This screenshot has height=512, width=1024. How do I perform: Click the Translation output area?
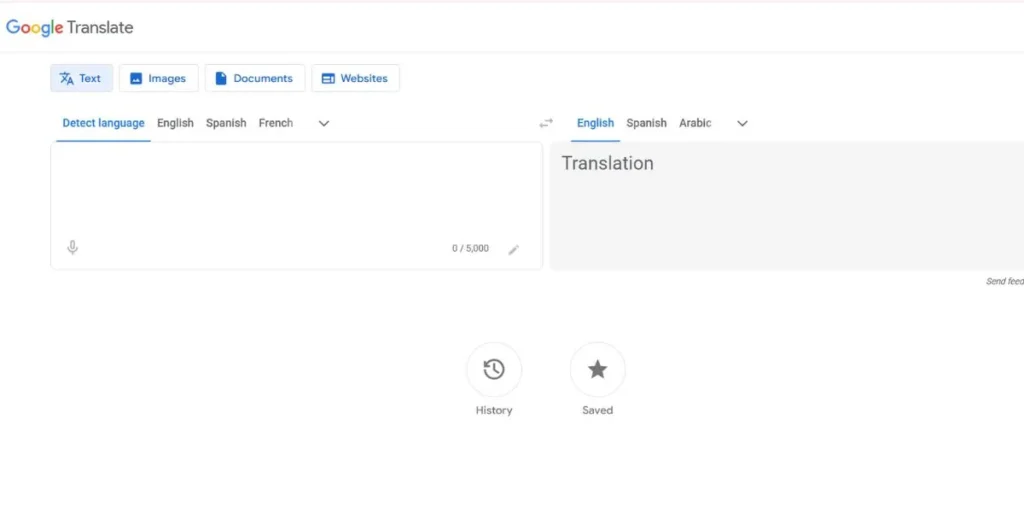click(x=786, y=206)
